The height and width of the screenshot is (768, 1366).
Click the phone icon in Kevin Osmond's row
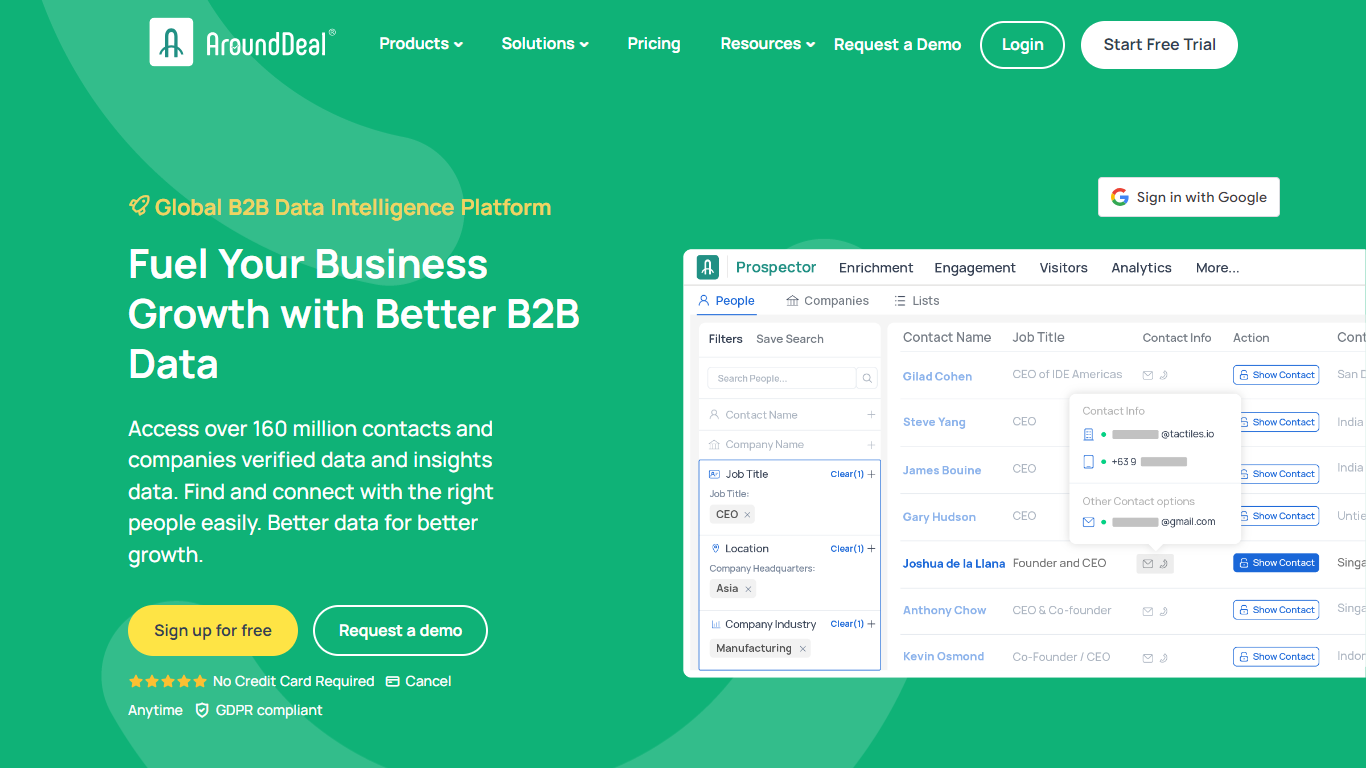[1164, 658]
